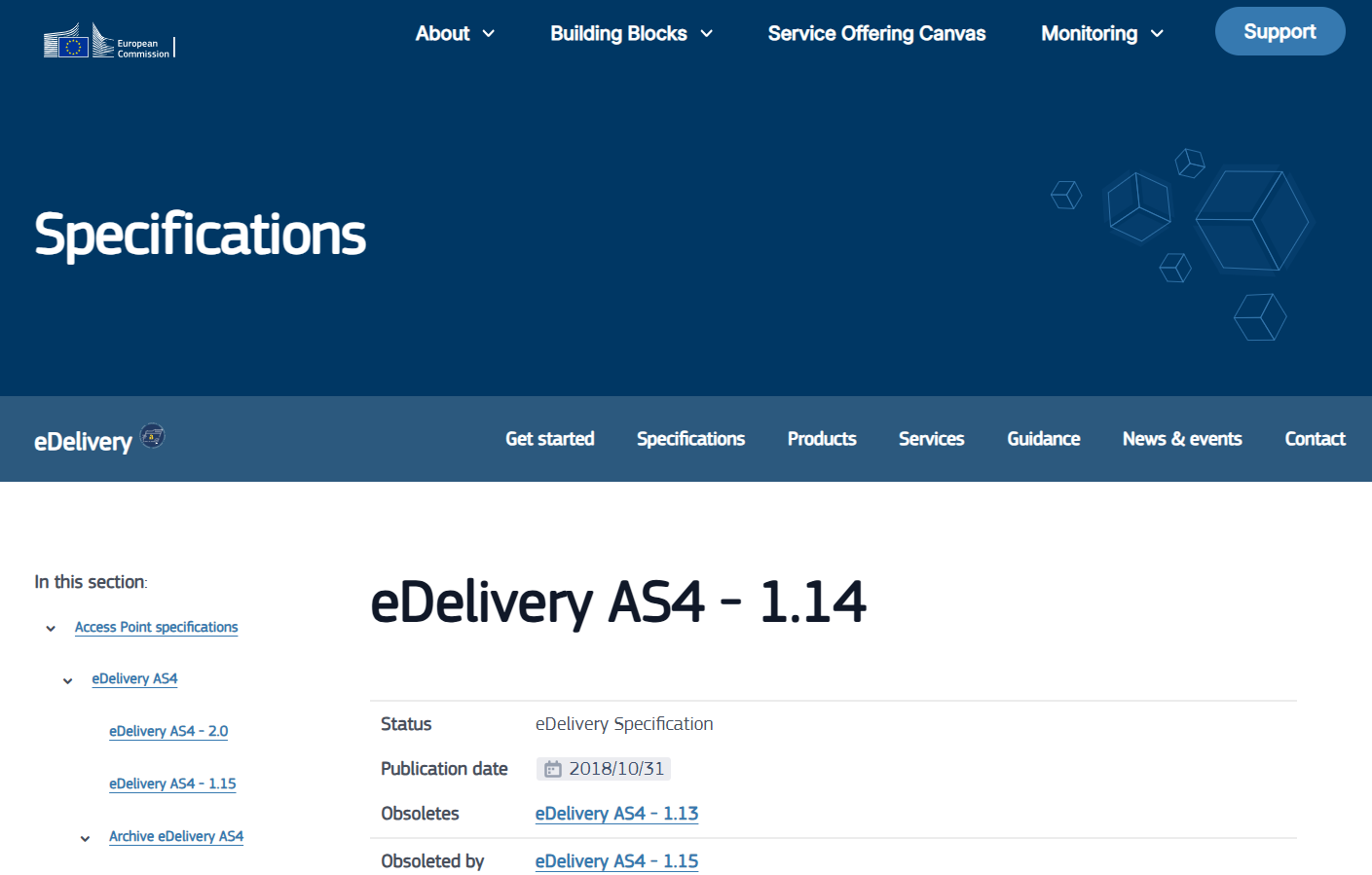Viewport: 1372px width, 875px height.
Task: Open News & events page
Action: click(1181, 439)
